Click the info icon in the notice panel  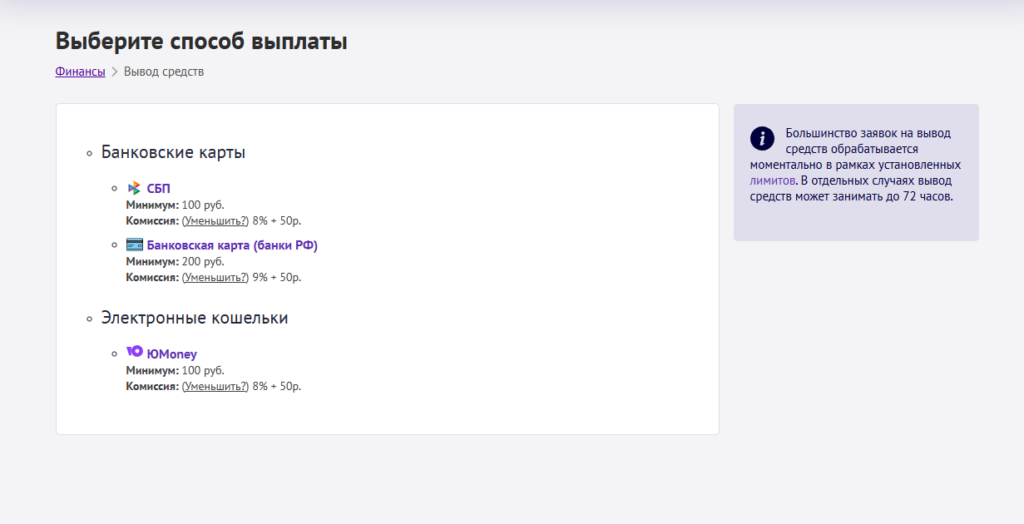(762, 139)
